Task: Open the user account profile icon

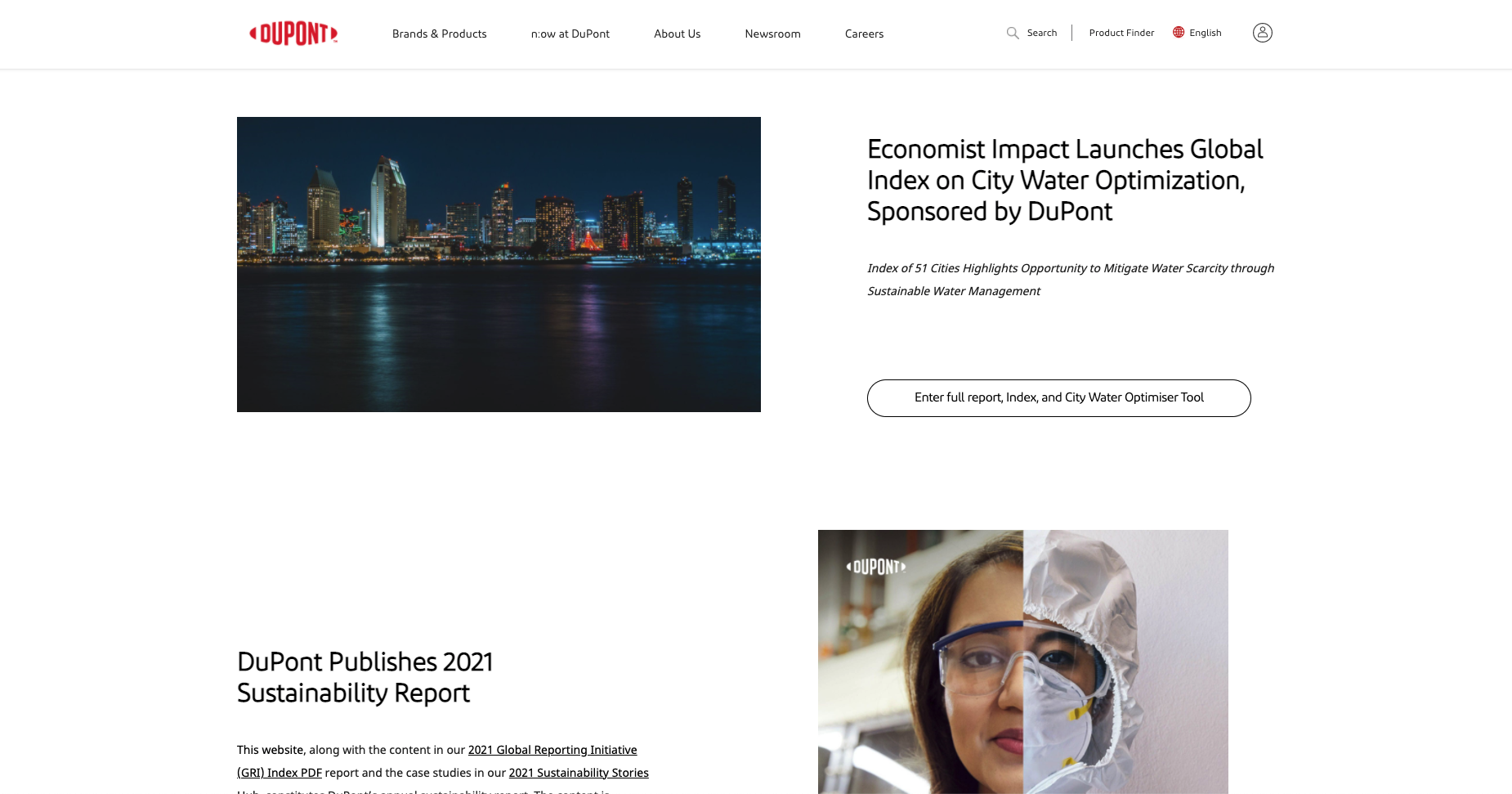Action: point(1263,33)
